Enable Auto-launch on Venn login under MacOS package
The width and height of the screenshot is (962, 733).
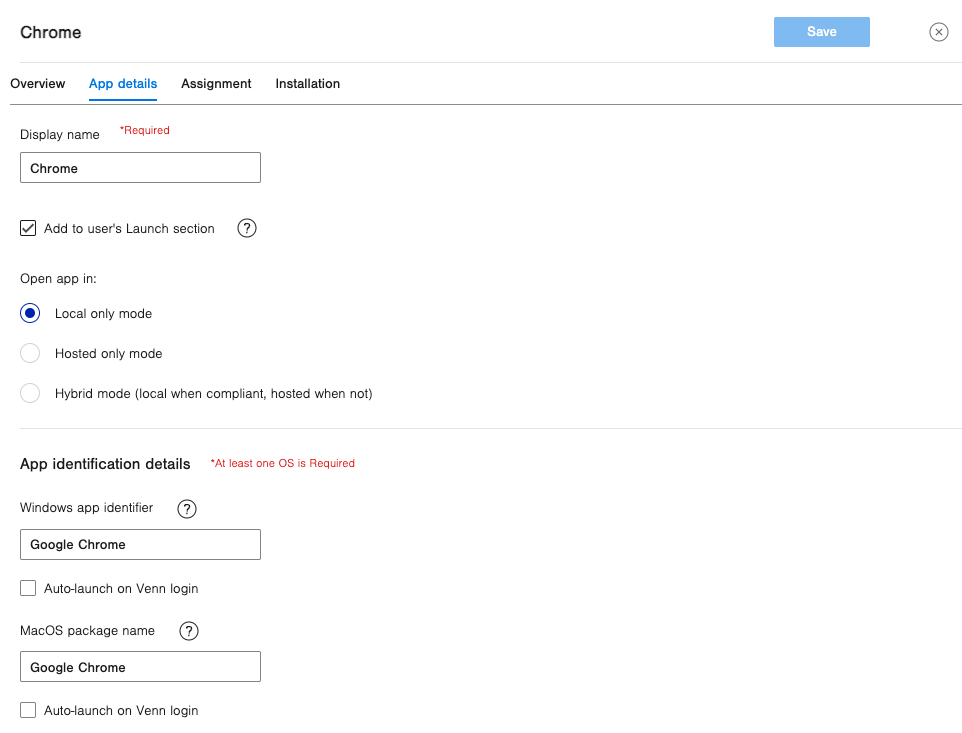[28, 710]
